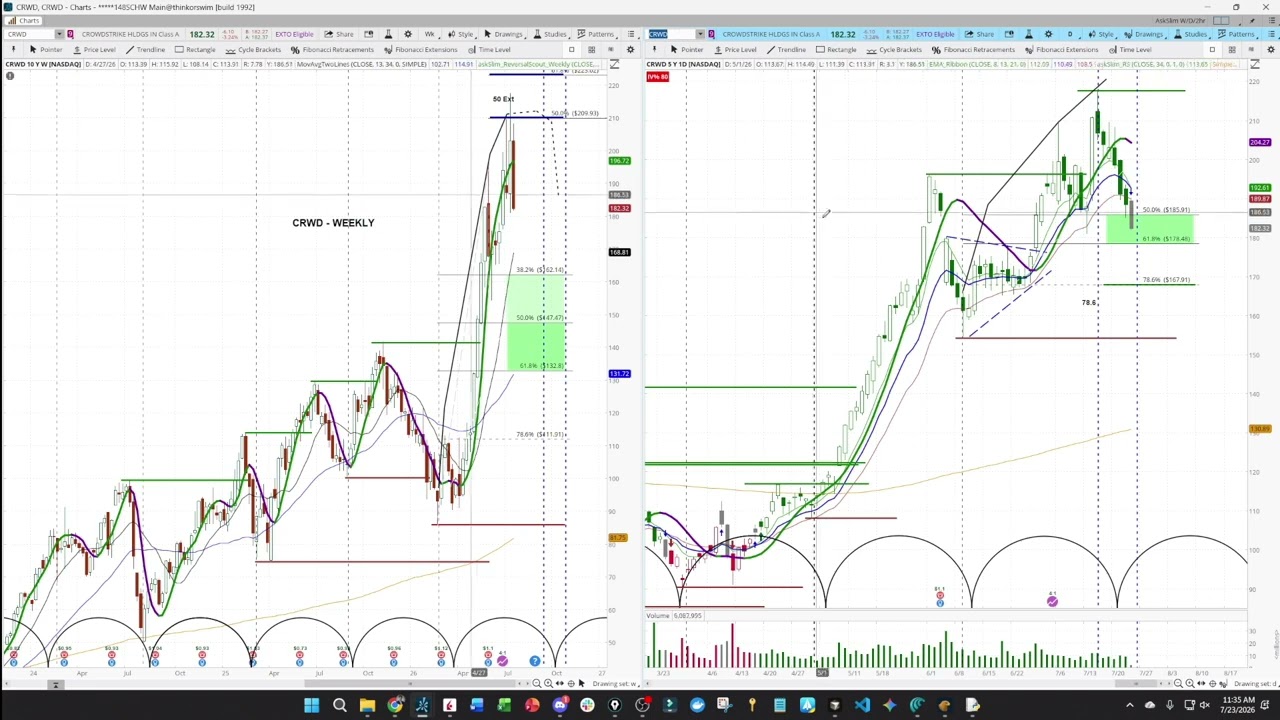Select the Trendline tool in the right chart
This screenshot has height=720, width=1280.
(786, 50)
